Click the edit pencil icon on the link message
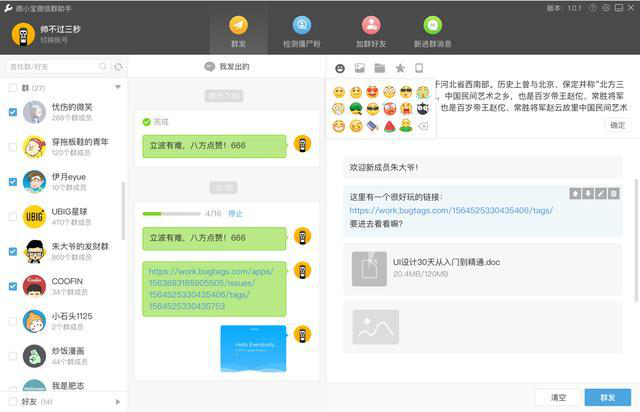Image resolution: width=640 pixels, height=412 pixels. pyautogui.click(x=601, y=193)
